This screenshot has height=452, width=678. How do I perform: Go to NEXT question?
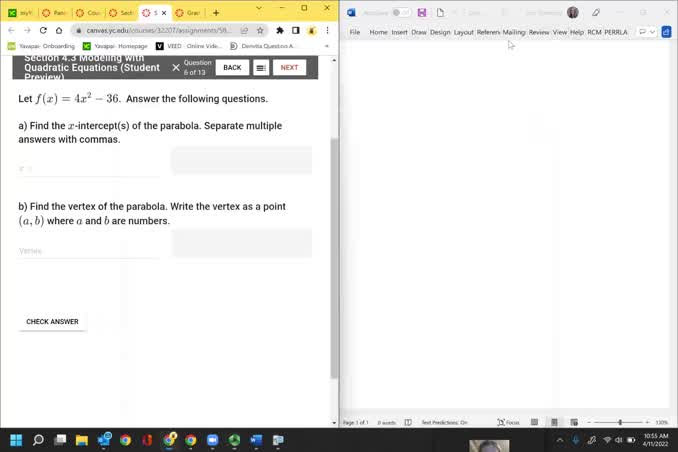[x=289, y=68]
